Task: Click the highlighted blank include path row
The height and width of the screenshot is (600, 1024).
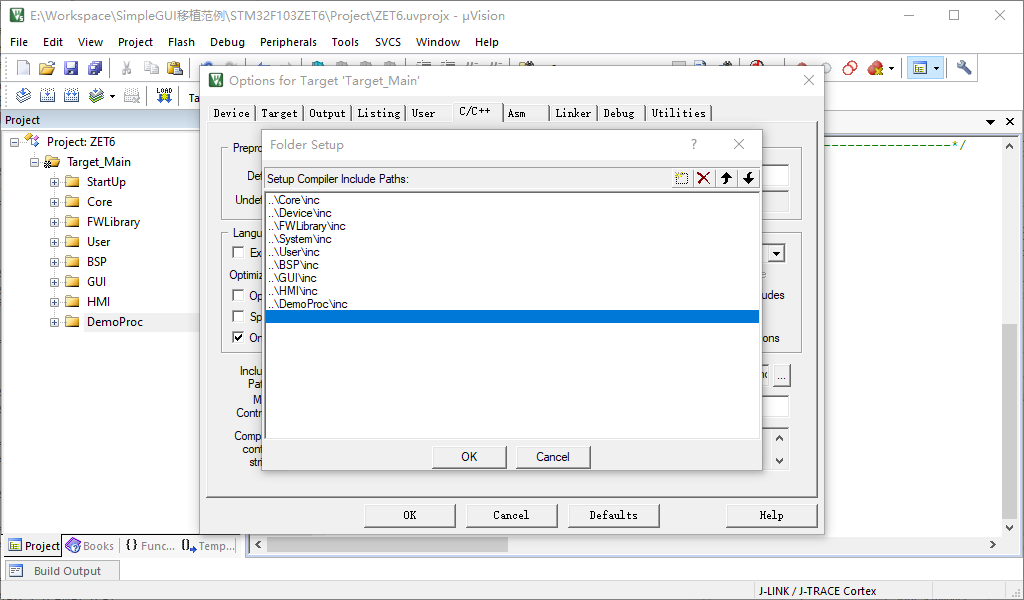Action: tap(513, 317)
